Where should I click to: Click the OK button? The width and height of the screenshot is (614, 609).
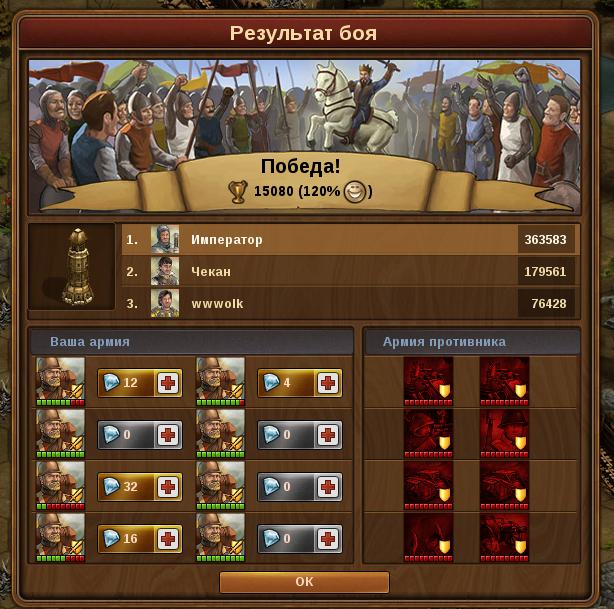pos(304,582)
